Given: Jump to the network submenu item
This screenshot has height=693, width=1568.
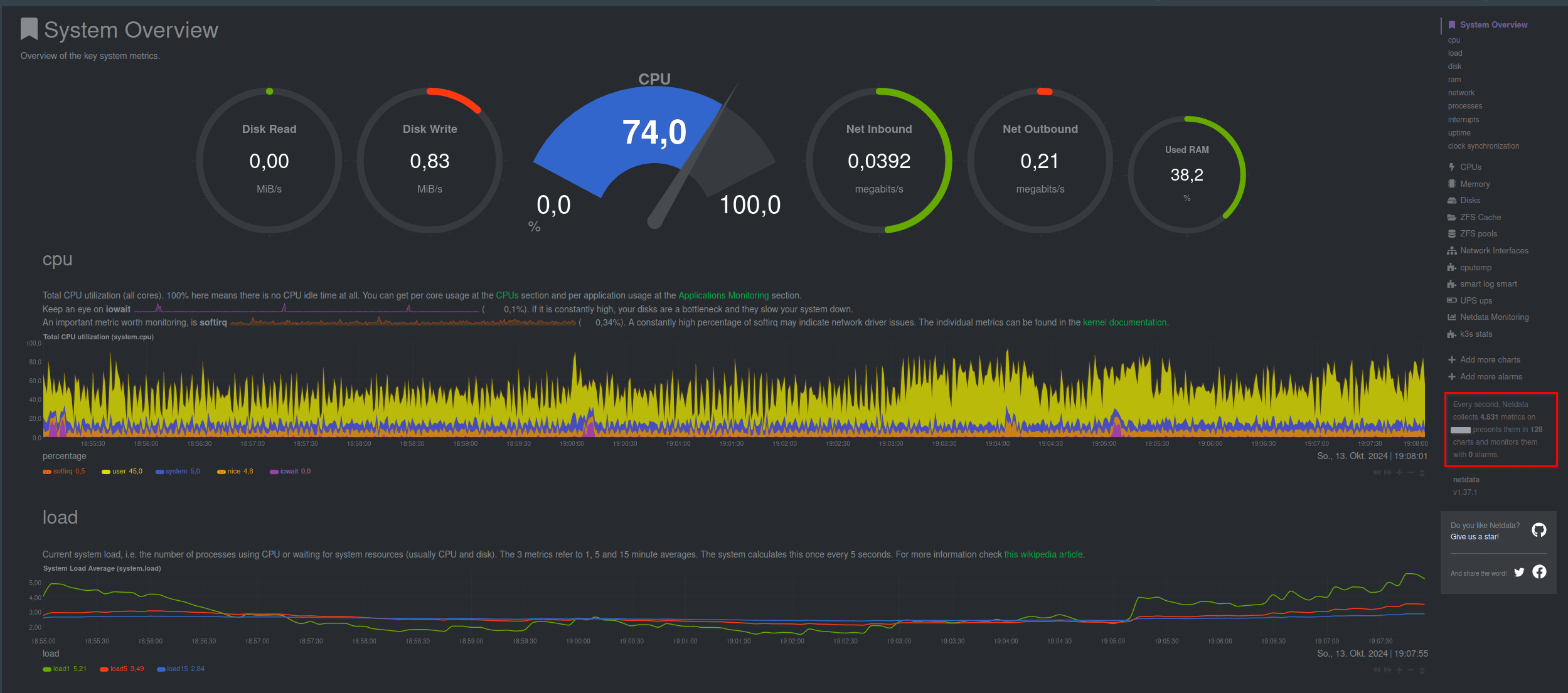Looking at the screenshot, I should 1461,93.
